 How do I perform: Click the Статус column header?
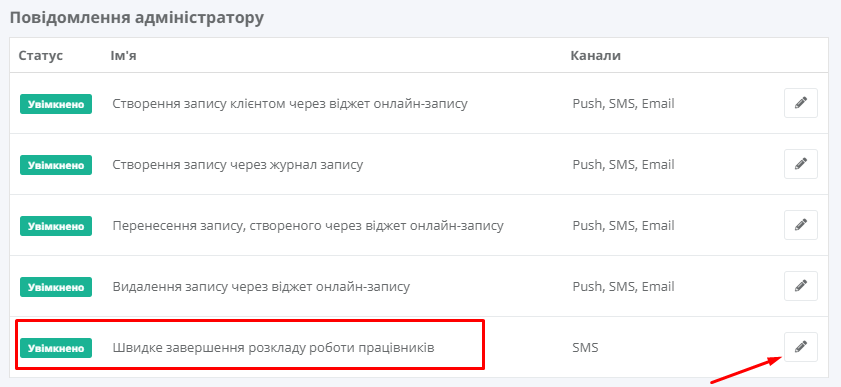[x=41, y=56]
